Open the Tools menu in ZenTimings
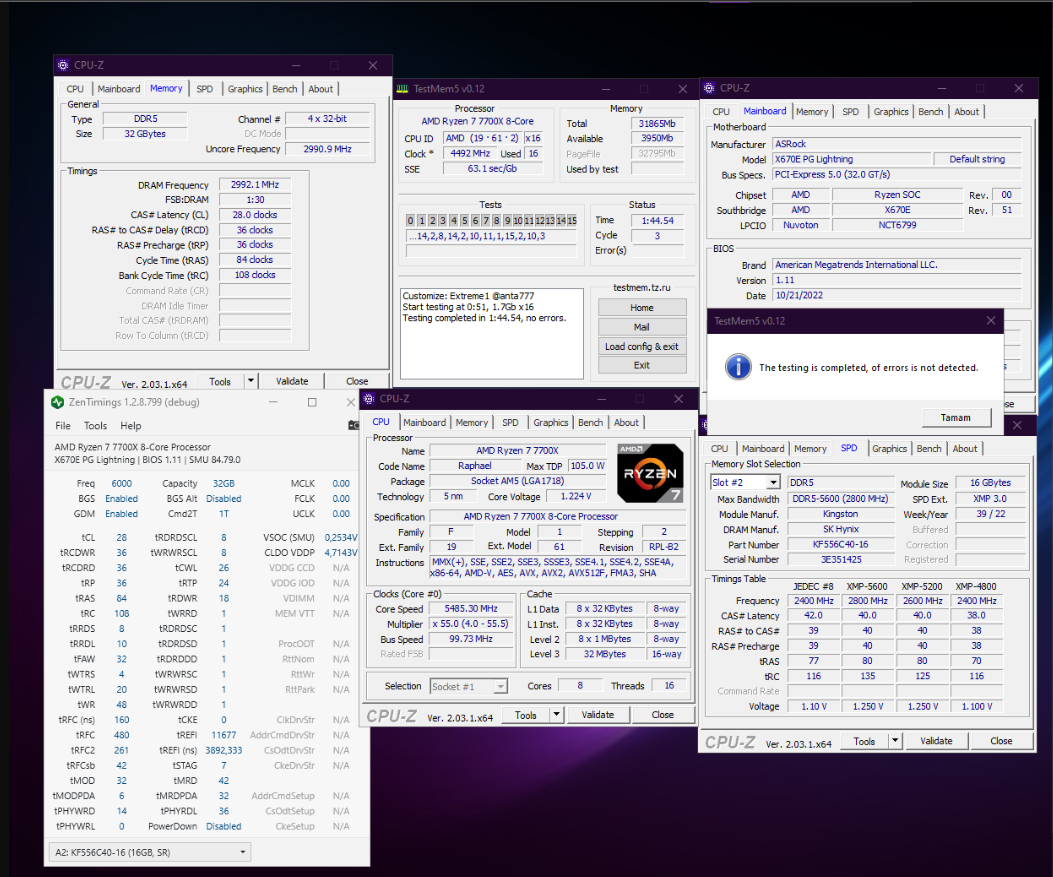Viewport: 1053px width, 877px height. click(95, 426)
